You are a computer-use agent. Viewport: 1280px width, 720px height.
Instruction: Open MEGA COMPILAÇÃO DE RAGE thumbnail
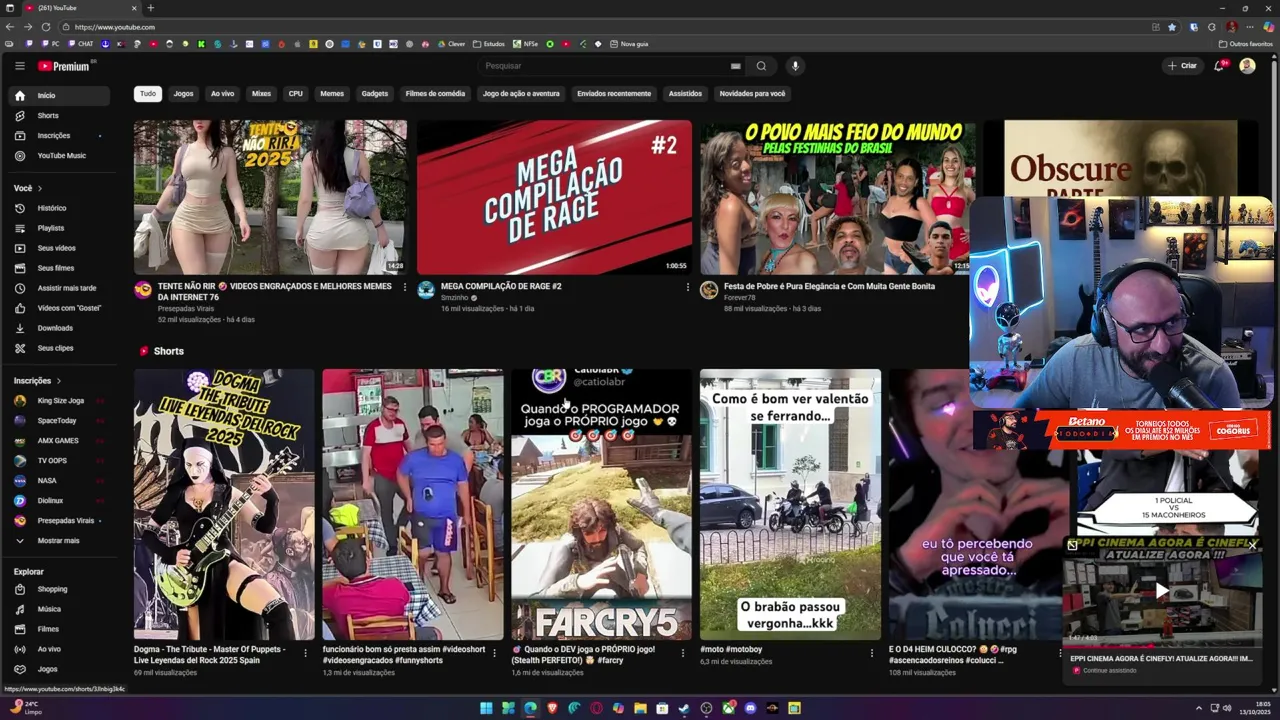(x=554, y=197)
